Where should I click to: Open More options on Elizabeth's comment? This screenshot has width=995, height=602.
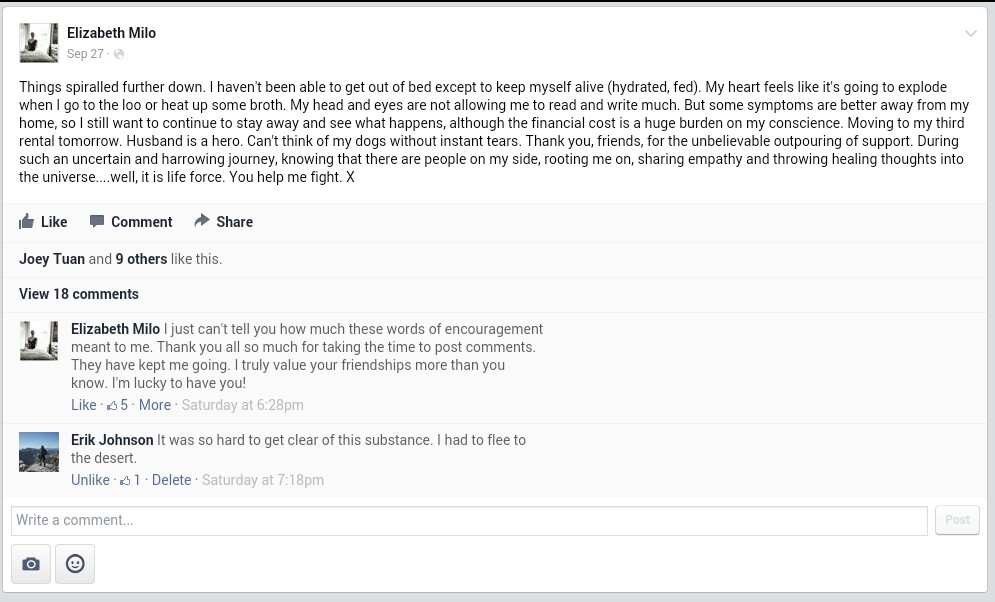pyautogui.click(x=155, y=405)
